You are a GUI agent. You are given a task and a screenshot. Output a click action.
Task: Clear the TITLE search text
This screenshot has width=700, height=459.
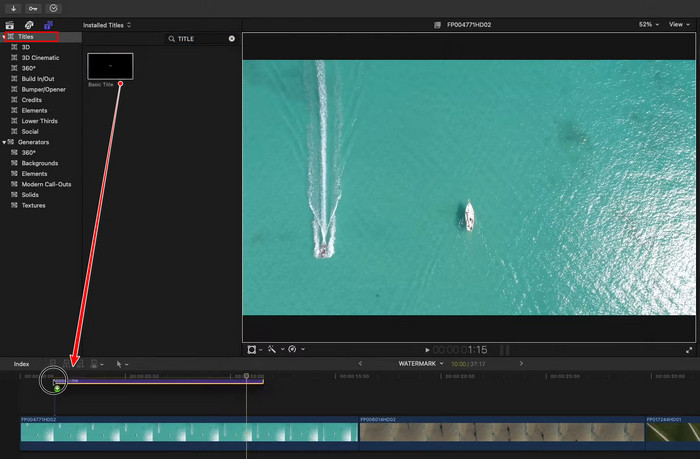coord(232,39)
